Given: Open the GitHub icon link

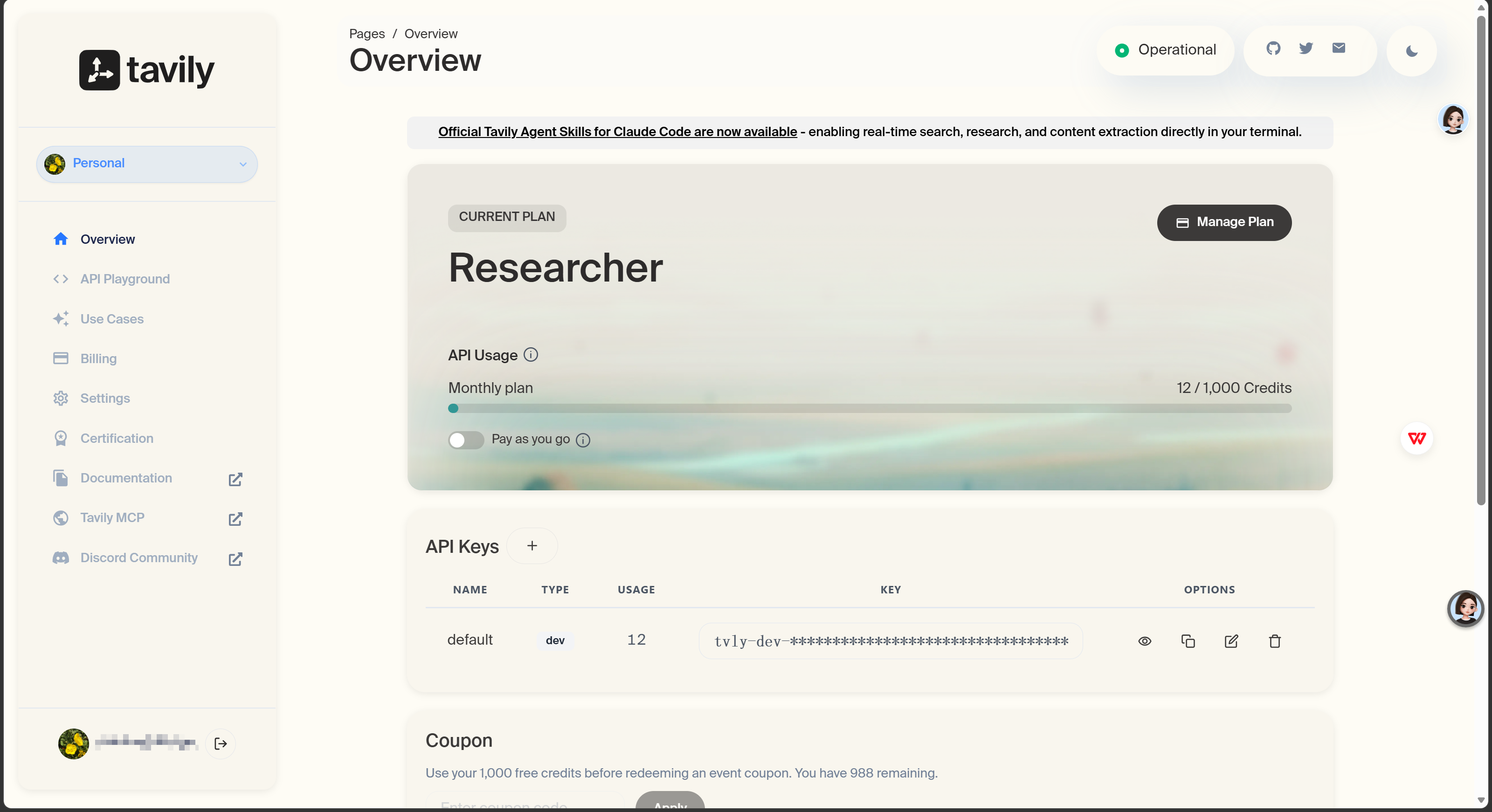Looking at the screenshot, I should coord(1273,48).
